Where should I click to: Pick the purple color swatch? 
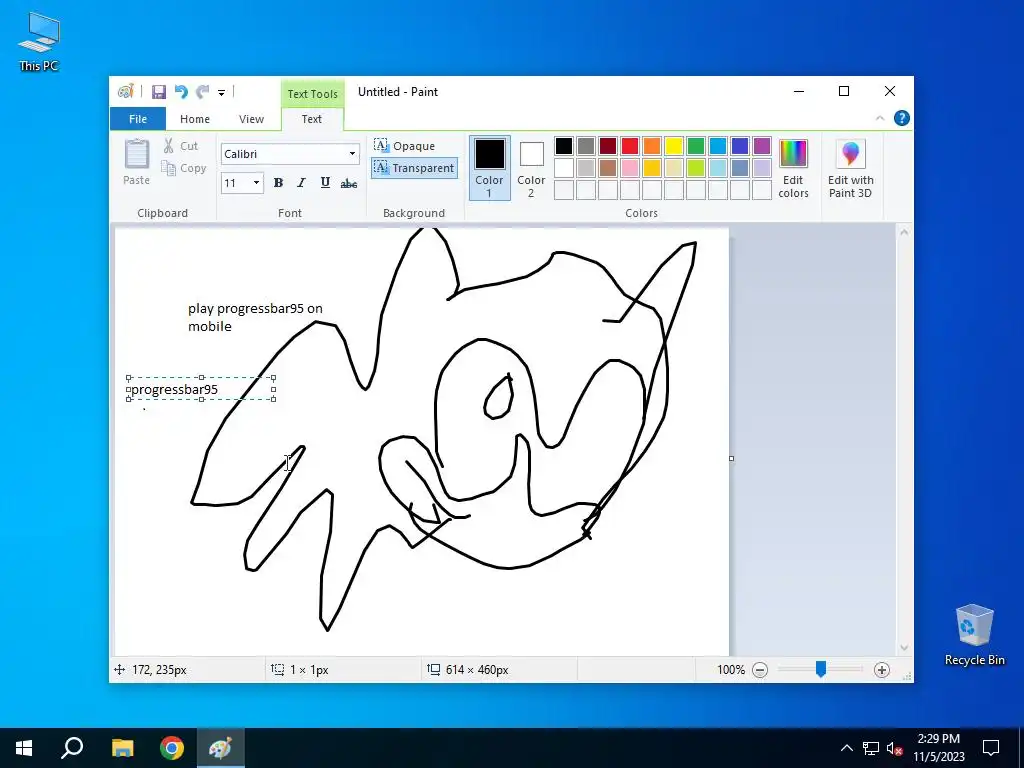click(x=761, y=146)
